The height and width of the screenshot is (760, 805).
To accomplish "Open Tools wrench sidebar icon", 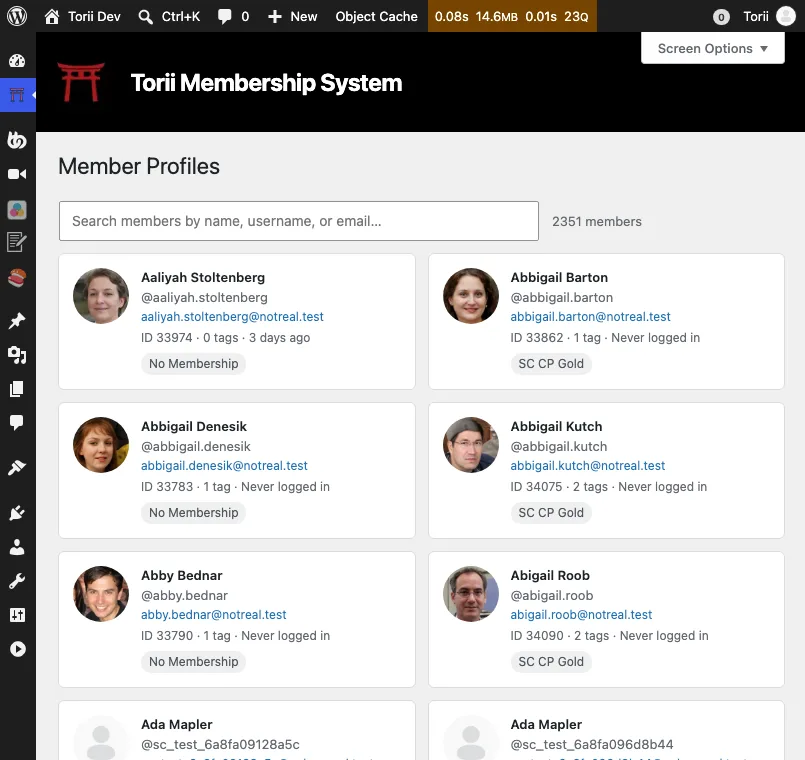I will click(17, 581).
